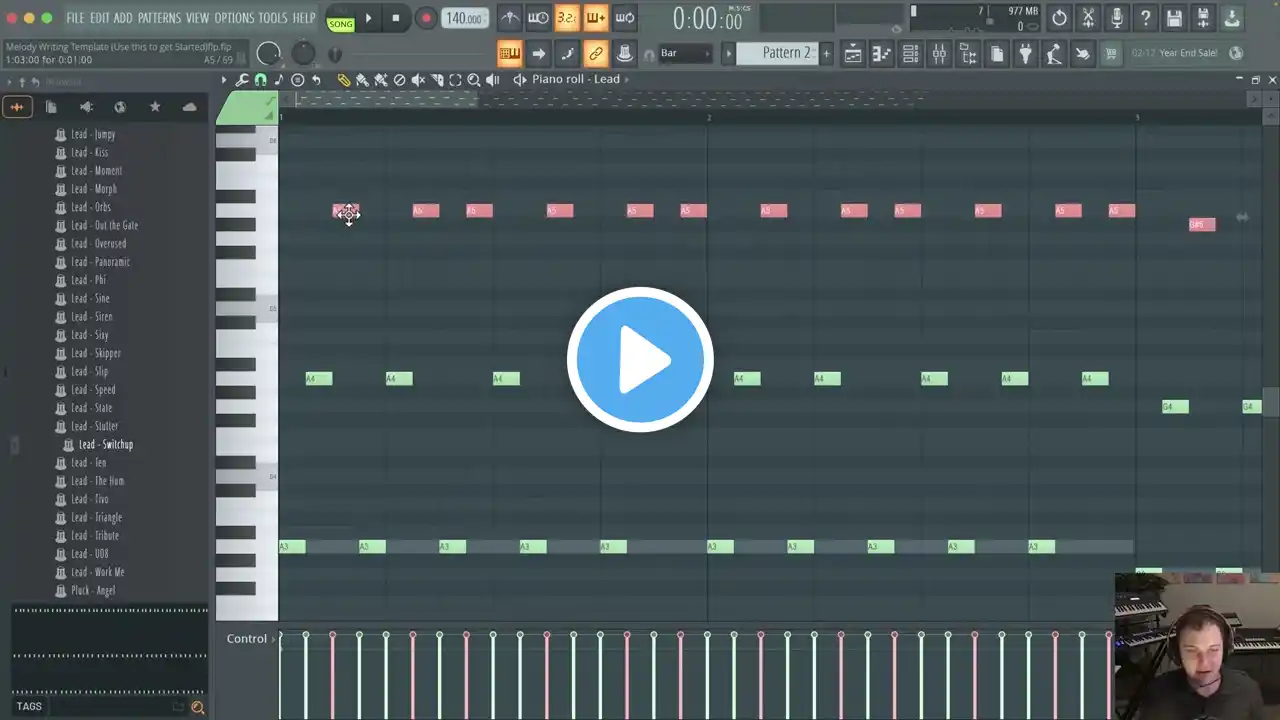
Task: Open the browser cloud tab
Action: (x=189, y=107)
